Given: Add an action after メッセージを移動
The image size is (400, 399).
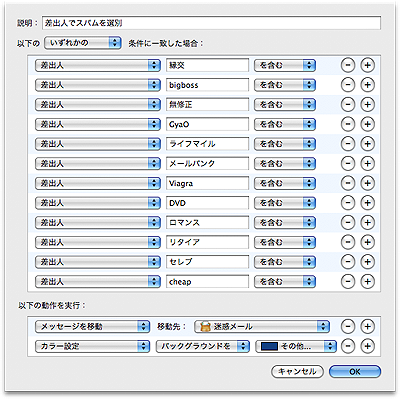Looking at the screenshot, I should (x=367, y=326).
